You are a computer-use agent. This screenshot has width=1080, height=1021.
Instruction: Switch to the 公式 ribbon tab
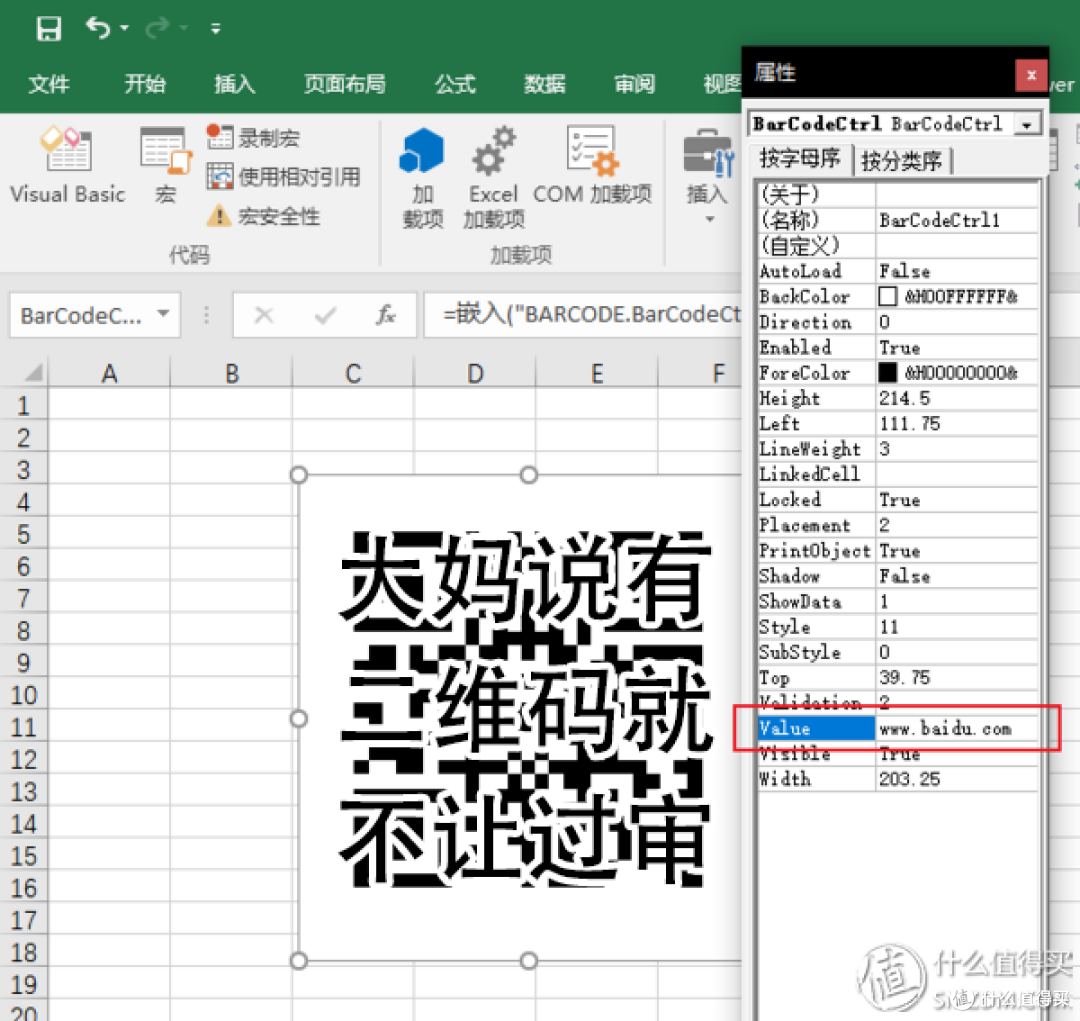455,84
